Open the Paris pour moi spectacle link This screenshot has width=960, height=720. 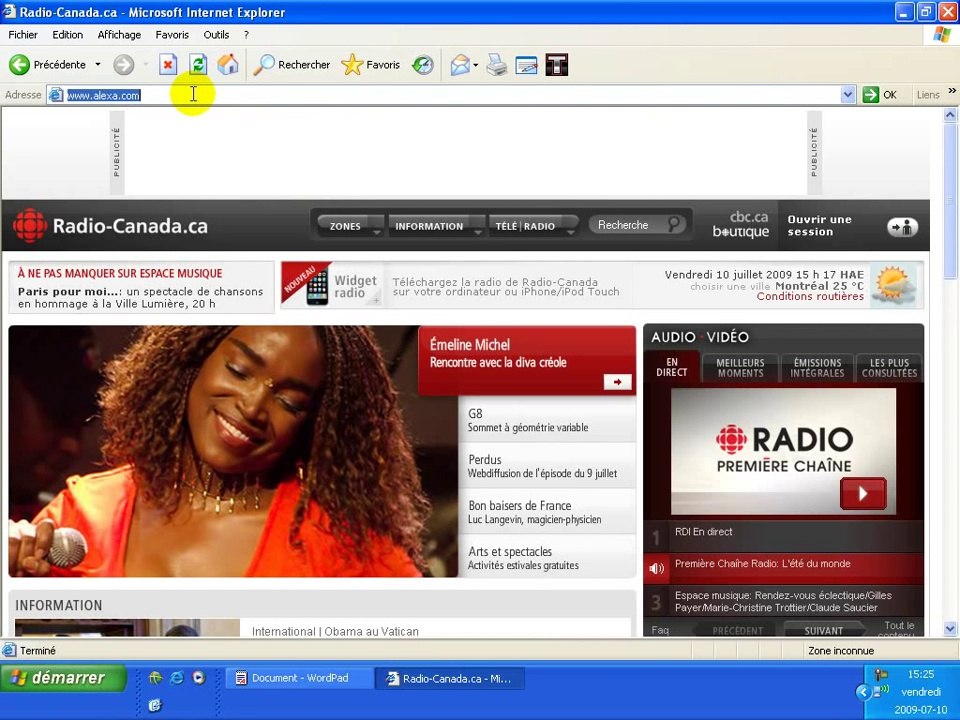(x=140, y=298)
